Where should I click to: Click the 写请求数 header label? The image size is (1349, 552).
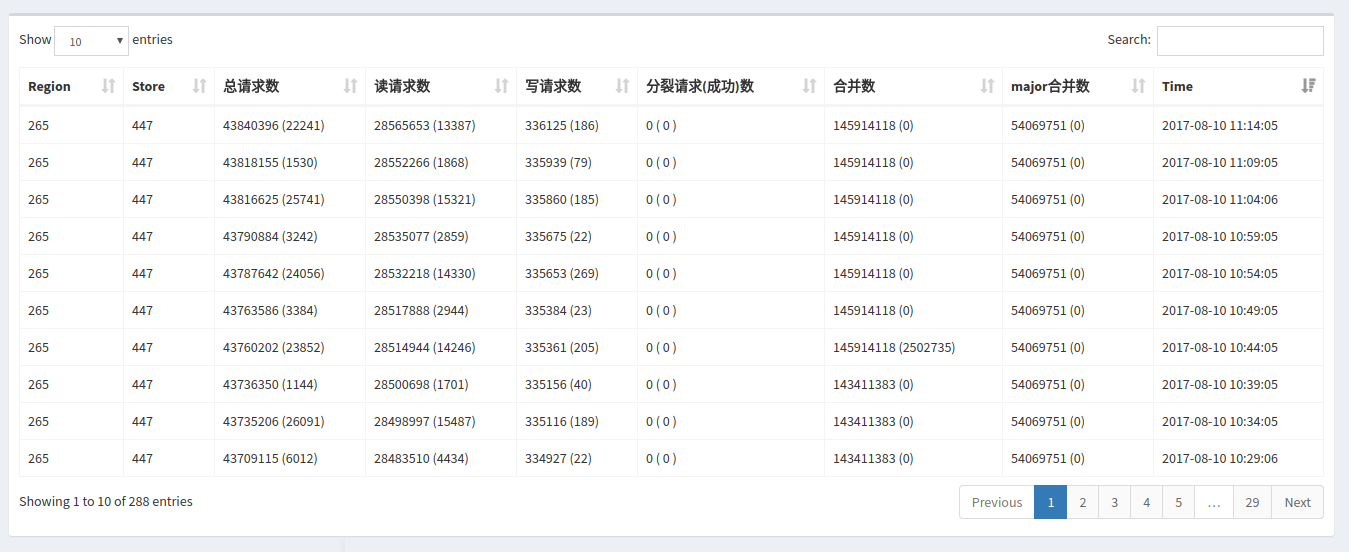click(553, 86)
